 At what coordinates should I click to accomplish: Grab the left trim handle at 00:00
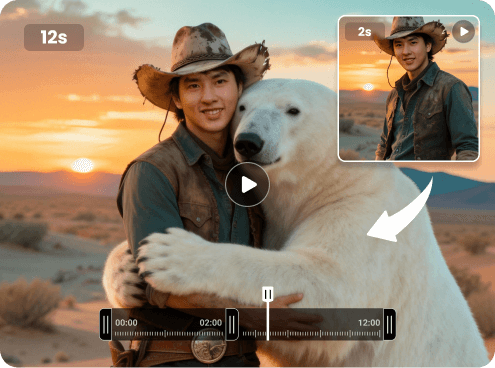click(x=106, y=325)
